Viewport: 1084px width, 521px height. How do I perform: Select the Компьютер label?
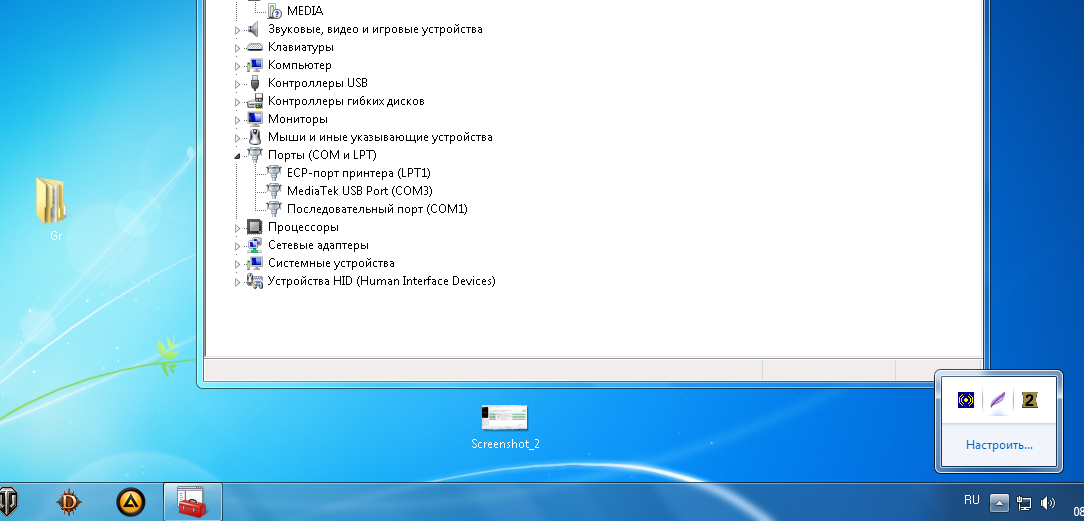pos(300,65)
